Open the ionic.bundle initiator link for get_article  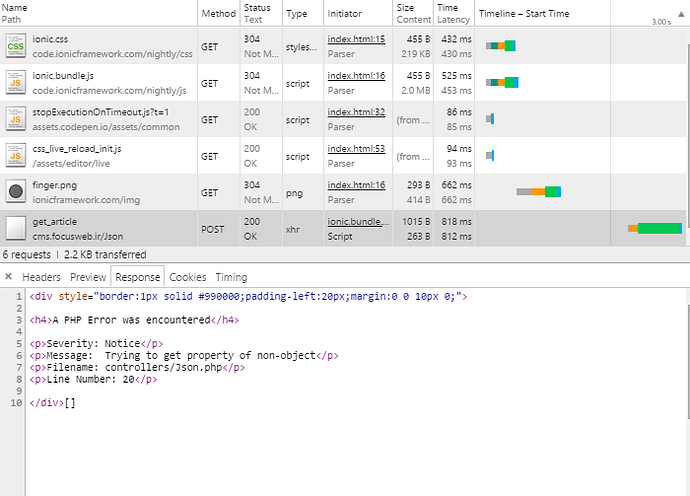(x=358, y=222)
